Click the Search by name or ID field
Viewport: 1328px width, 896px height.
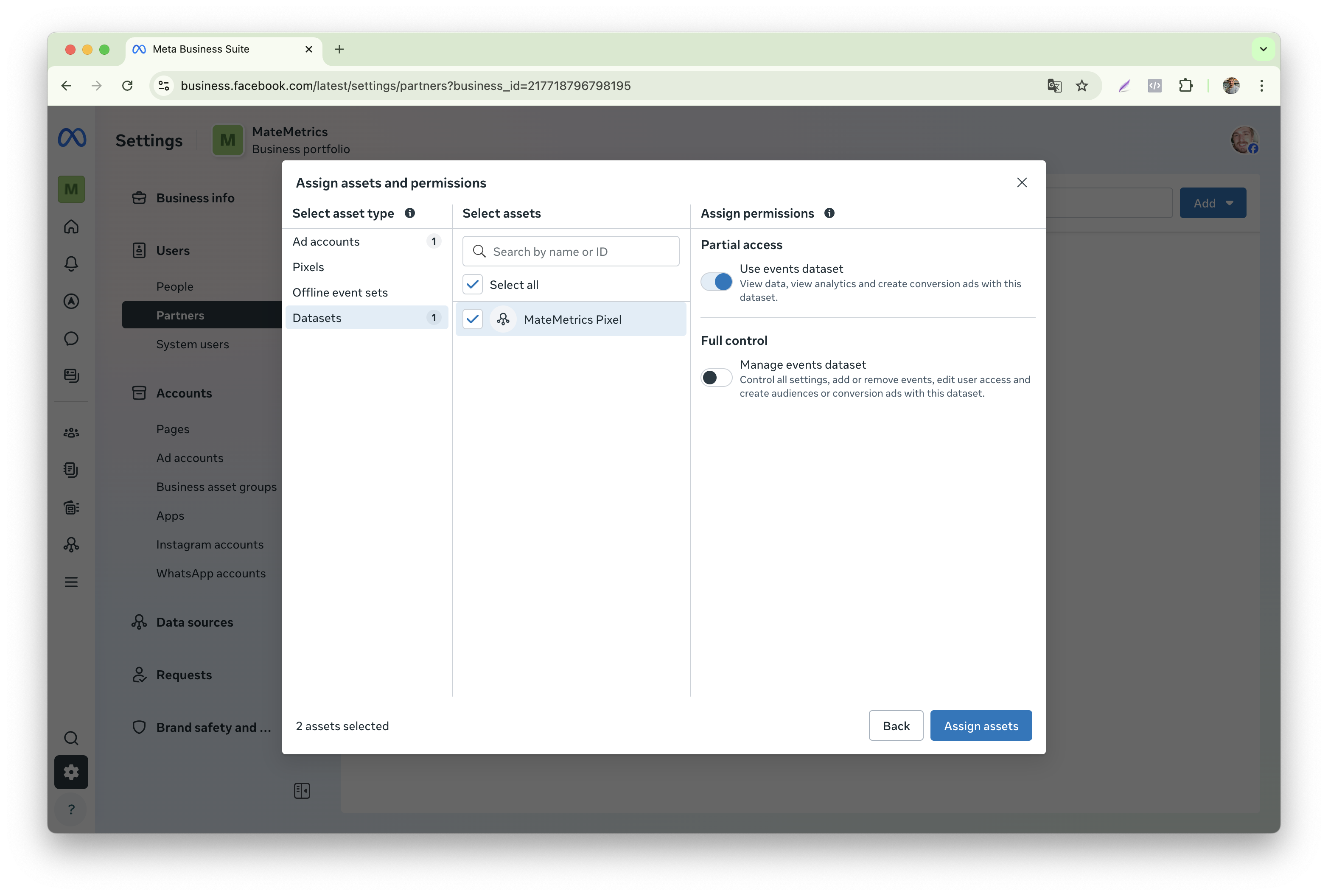pyautogui.click(x=571, y=252)
